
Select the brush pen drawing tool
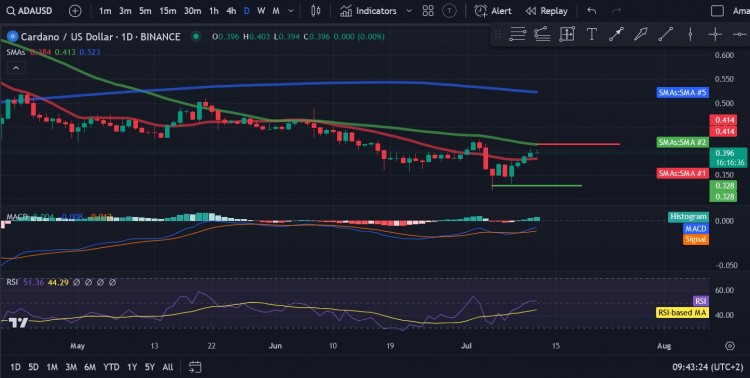point(640,34)
